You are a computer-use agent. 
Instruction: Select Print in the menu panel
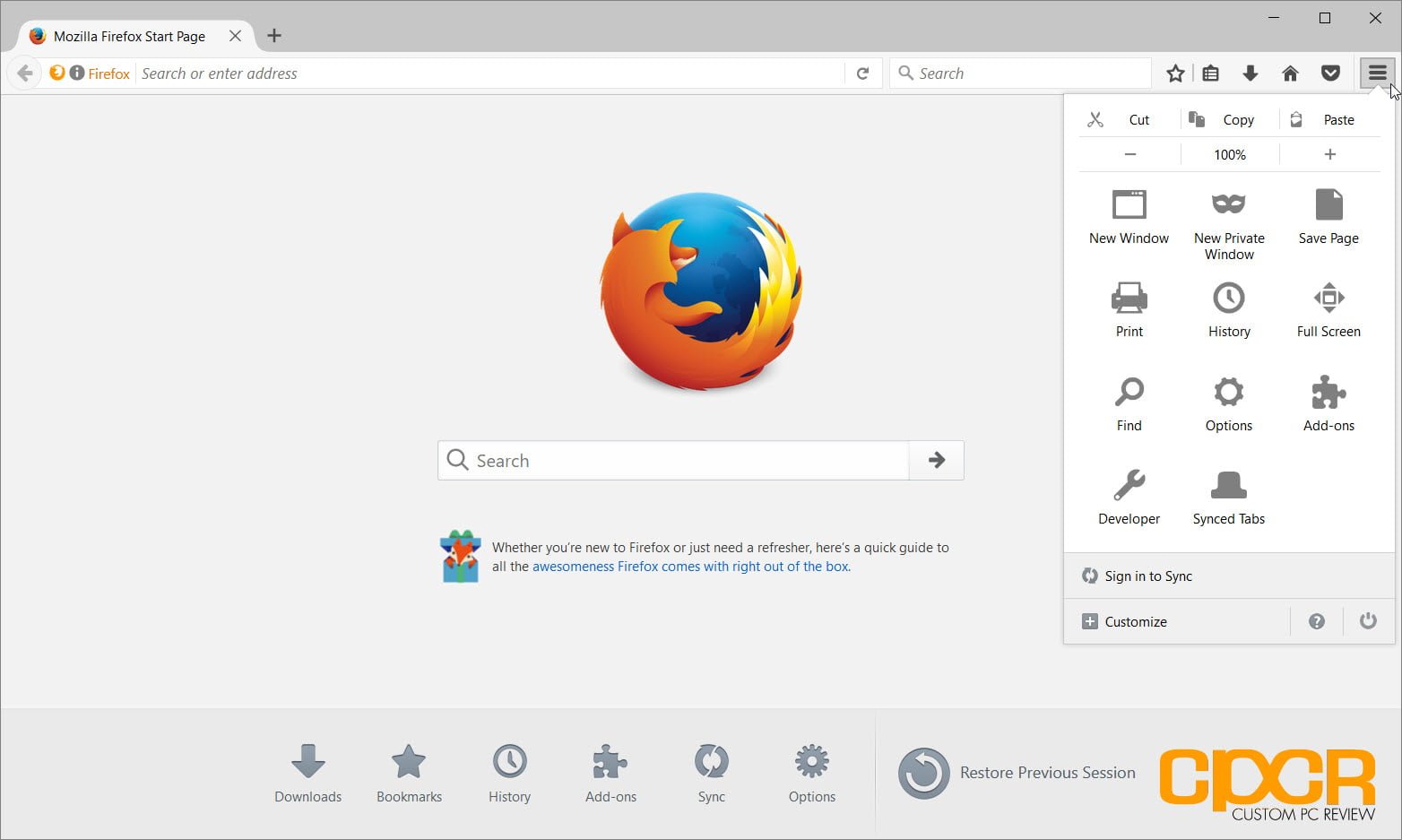point(1129,310)
